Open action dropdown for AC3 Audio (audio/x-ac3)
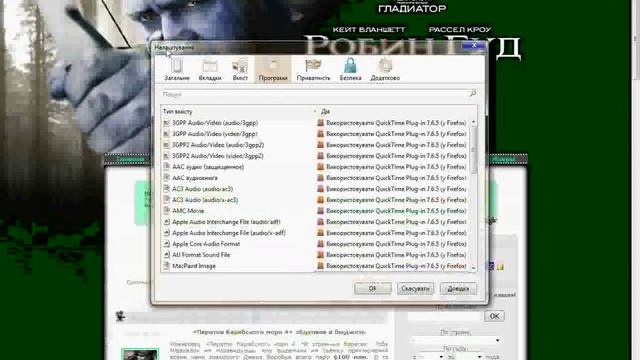 pyautogui.click(x=393, y=200)
